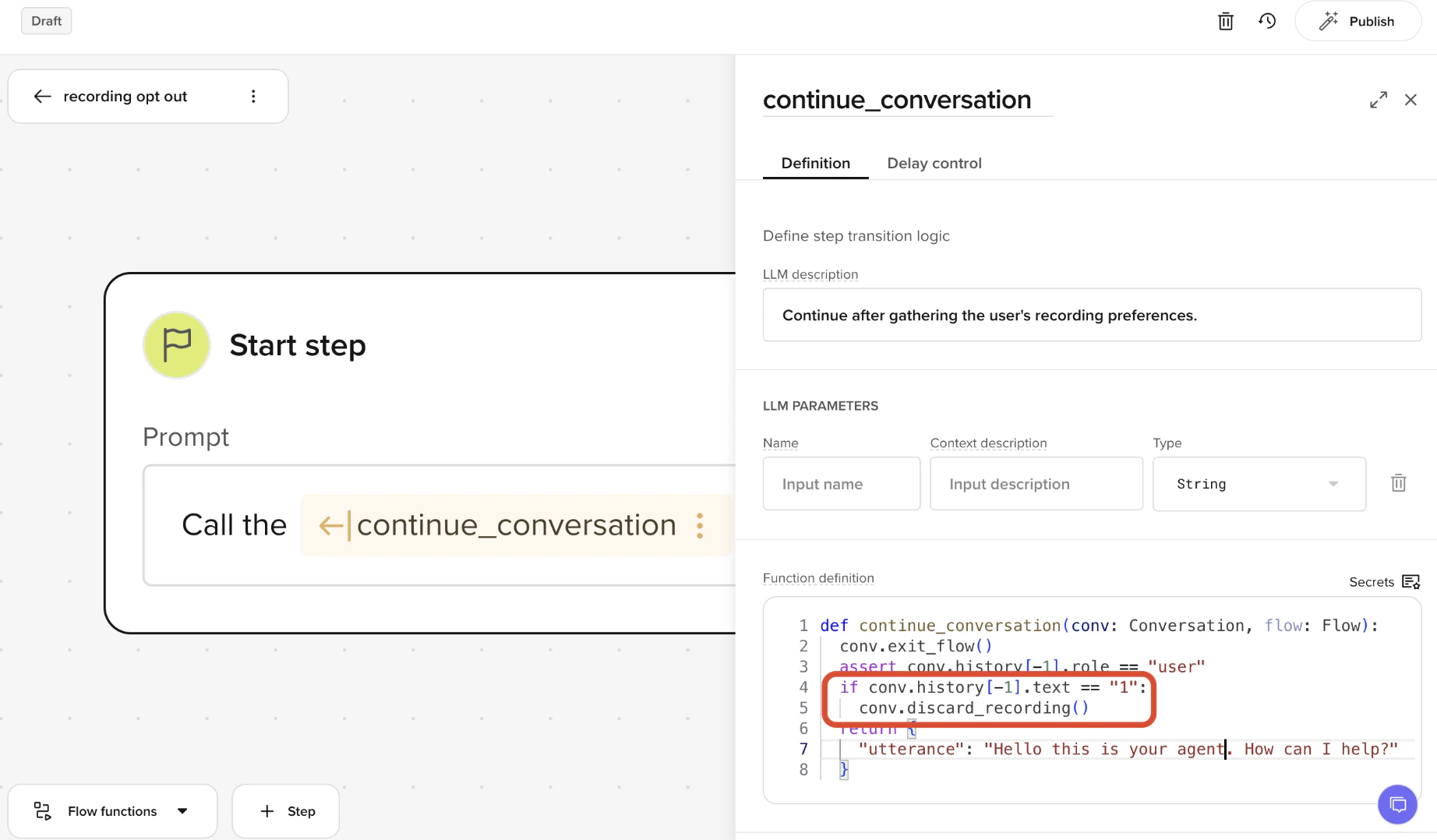Image resolution: width=1437 pixels, height=840 pixels.
Task: Open the Secrets manager icon
Action: (1411, 581)
